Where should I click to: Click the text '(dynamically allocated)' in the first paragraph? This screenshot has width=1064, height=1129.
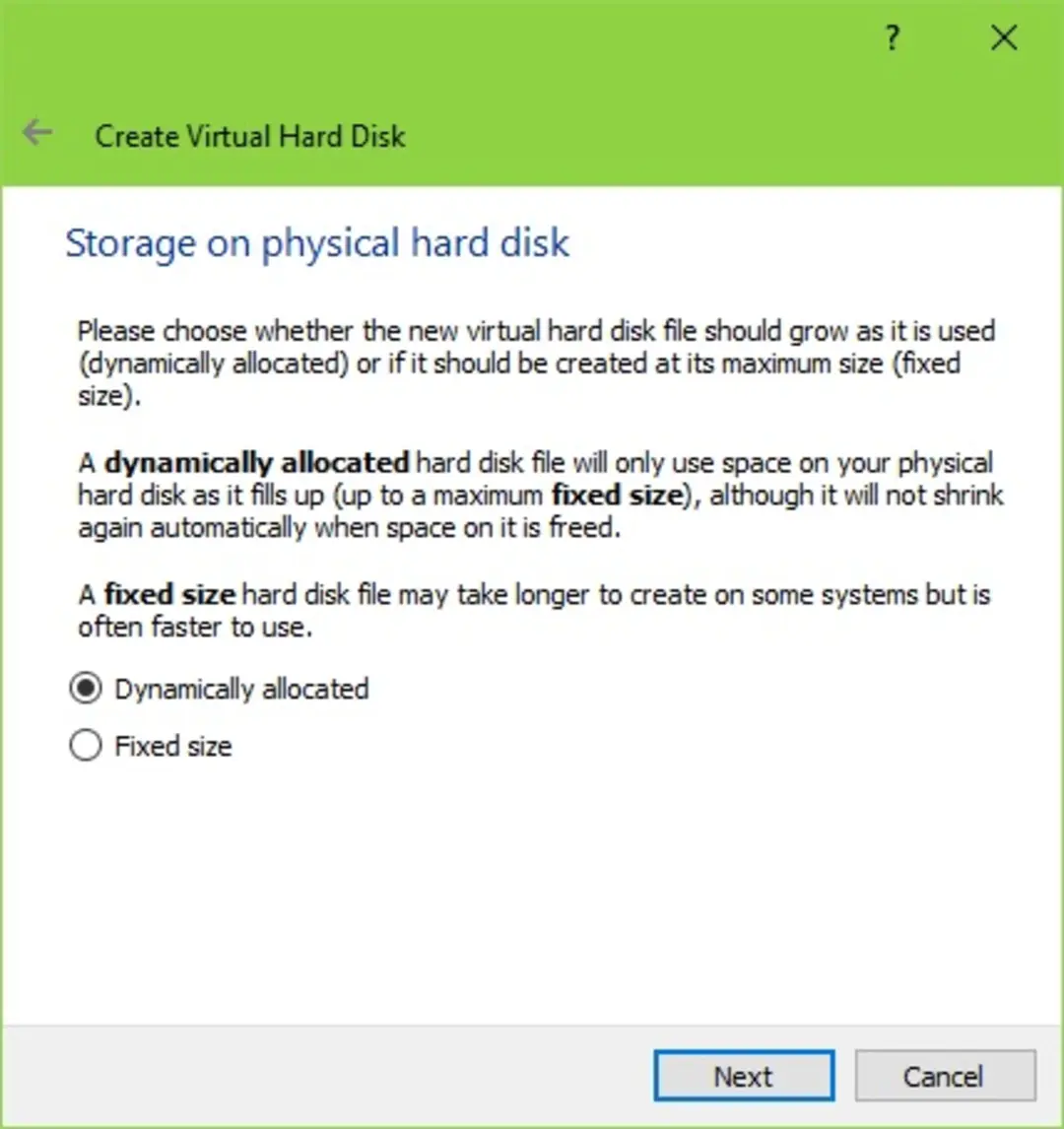pyautogui.click(x=213, y=364)
